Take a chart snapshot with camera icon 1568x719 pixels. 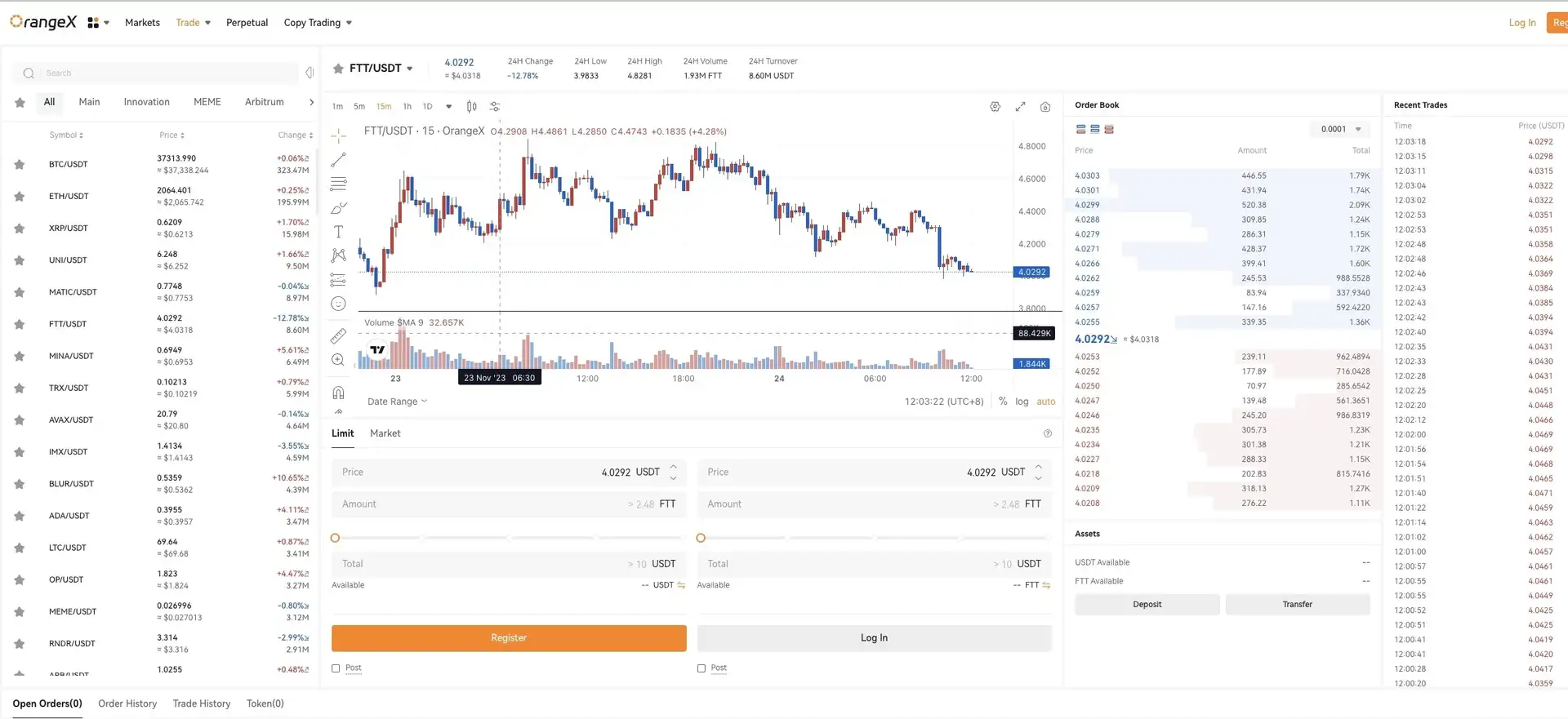[x=1045, y=107]
